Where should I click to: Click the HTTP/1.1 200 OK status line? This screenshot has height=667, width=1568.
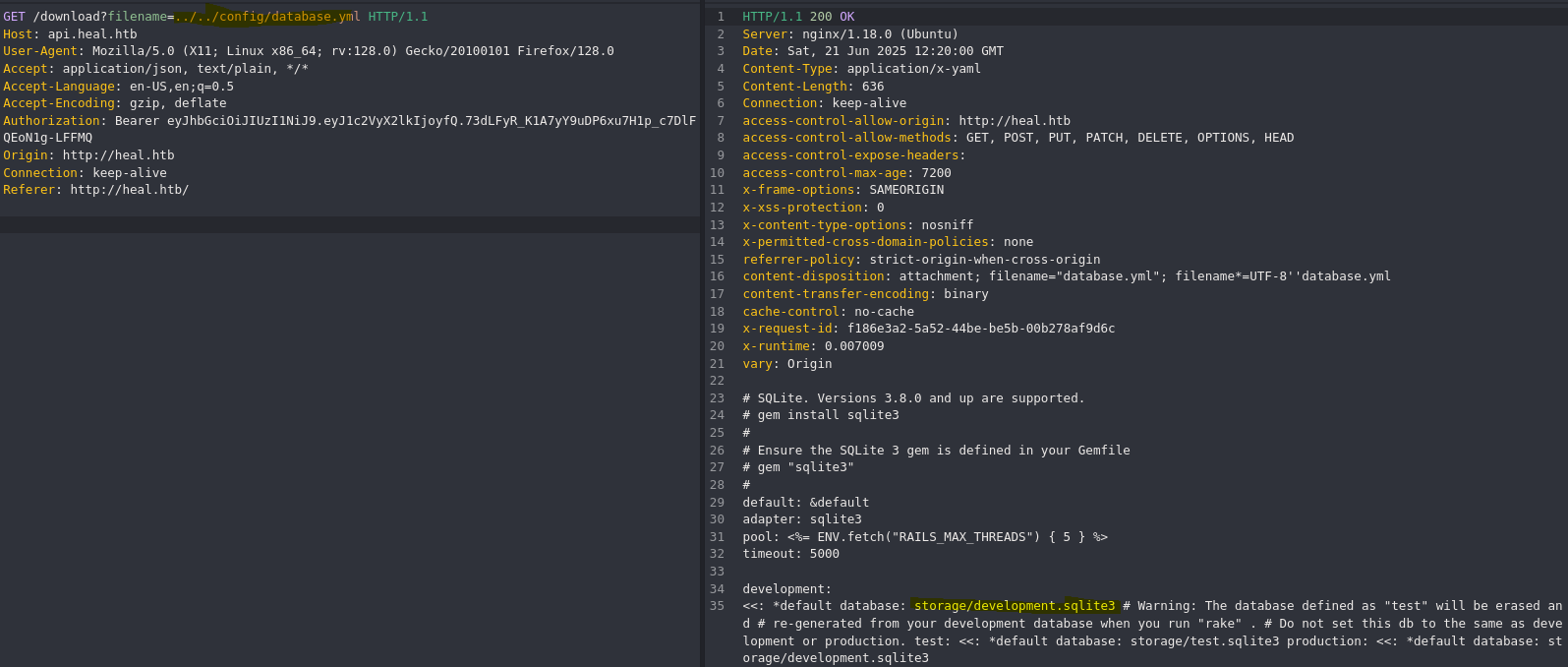click(x=798, y=17)
